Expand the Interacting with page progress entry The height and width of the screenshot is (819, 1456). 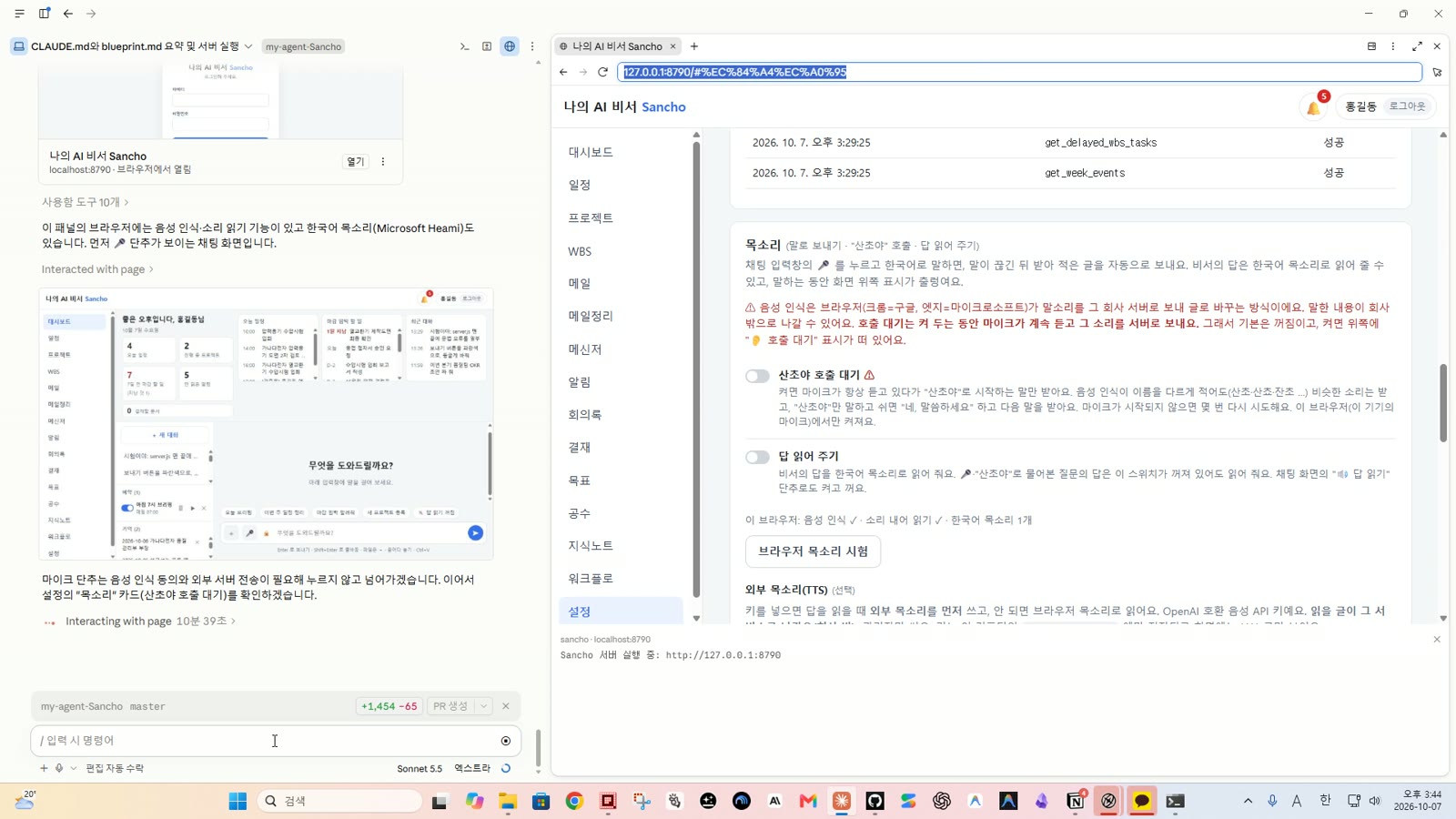point(150,622)
